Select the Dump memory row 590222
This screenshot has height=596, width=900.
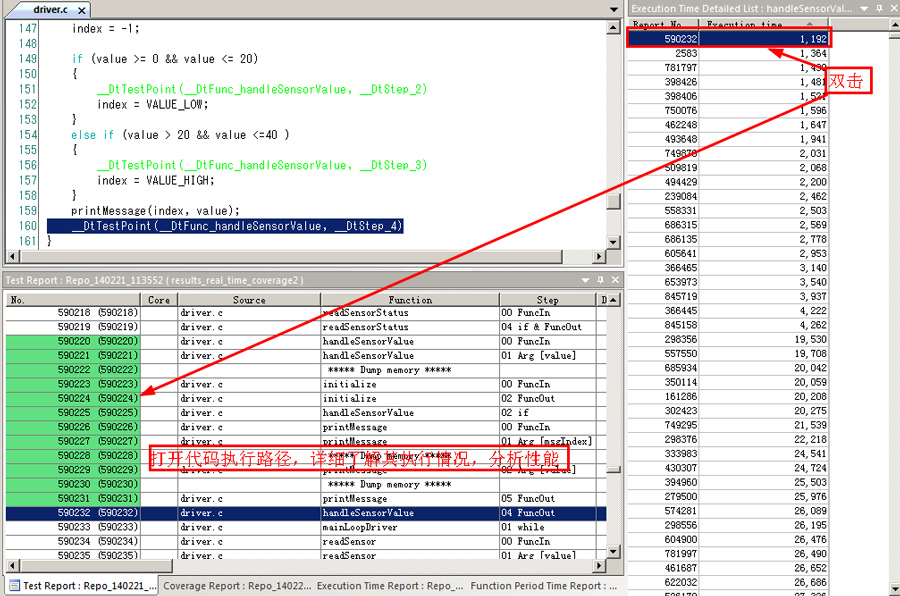306,370
